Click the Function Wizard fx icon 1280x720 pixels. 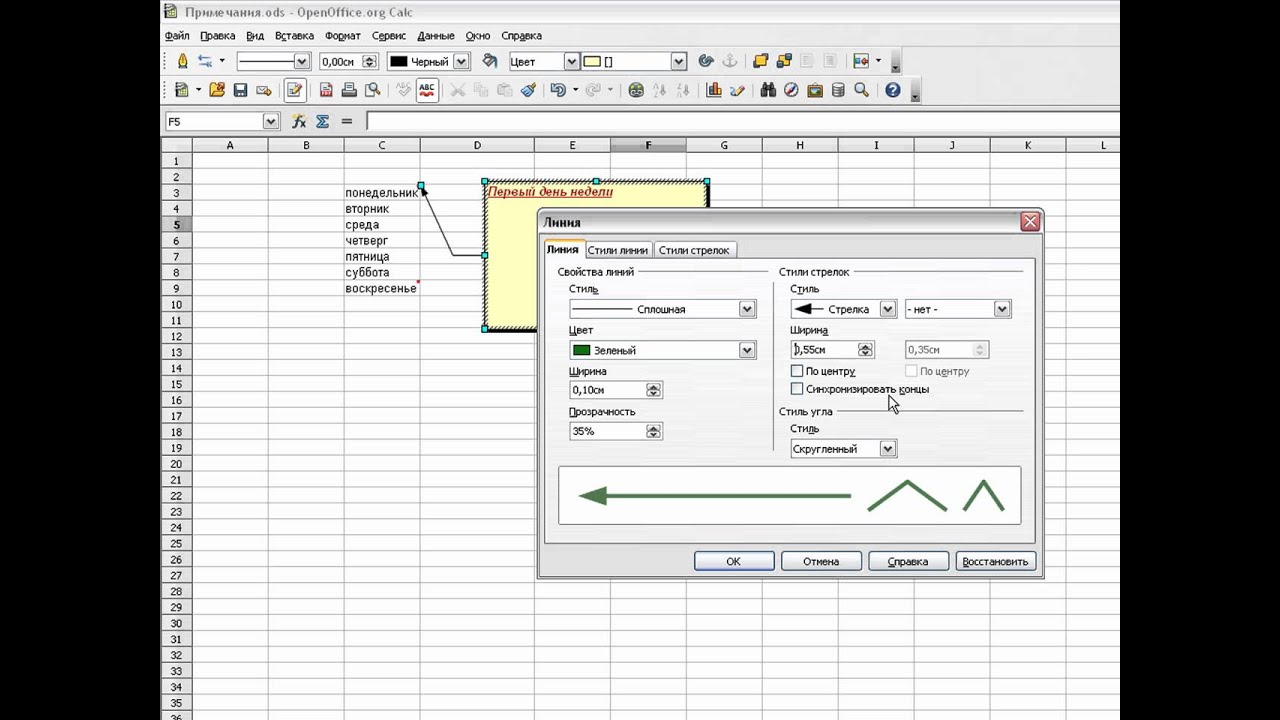(x=298, y=121)
